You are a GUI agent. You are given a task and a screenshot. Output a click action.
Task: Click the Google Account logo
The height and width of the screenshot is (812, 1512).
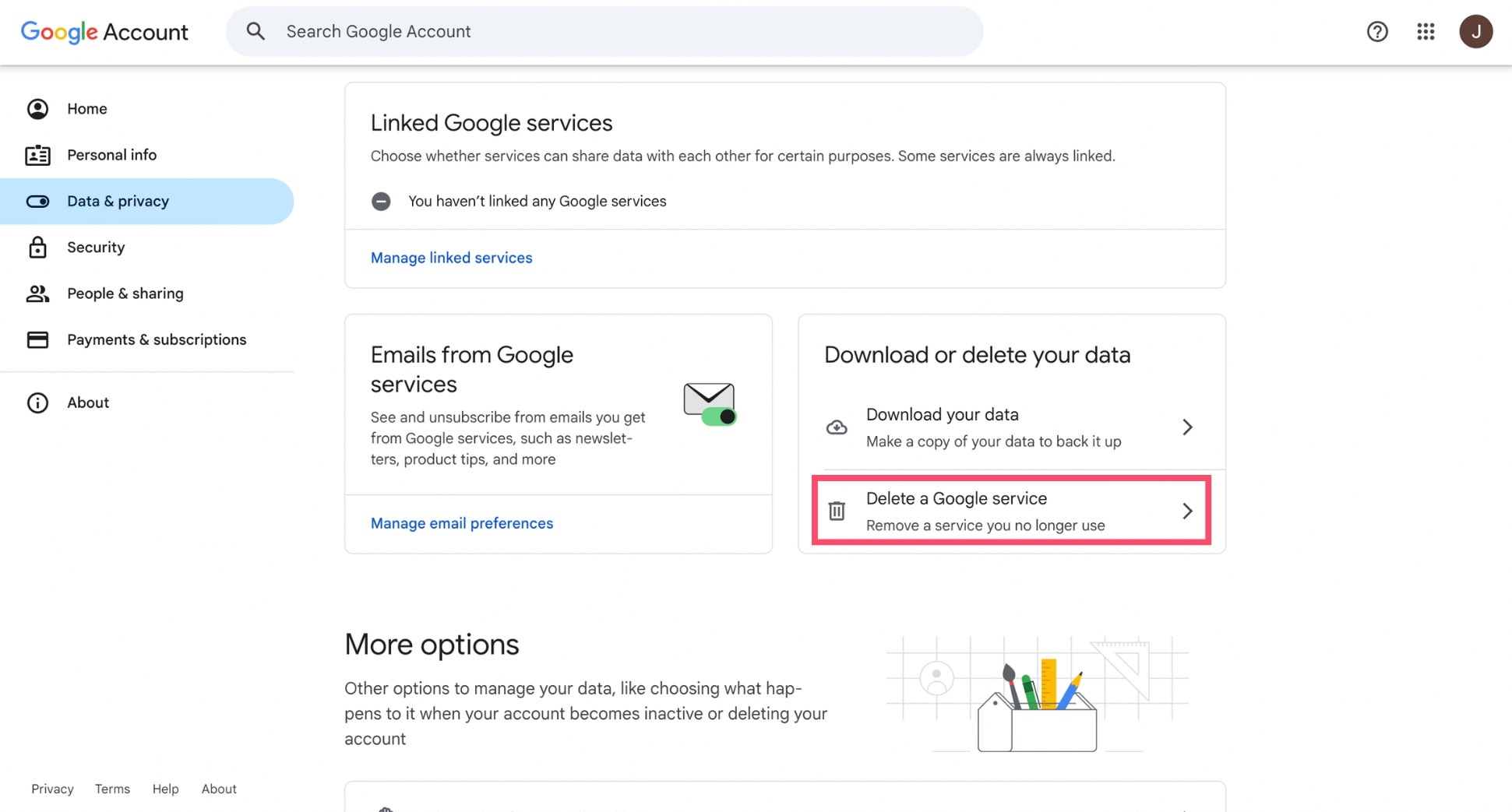point(104,32)
